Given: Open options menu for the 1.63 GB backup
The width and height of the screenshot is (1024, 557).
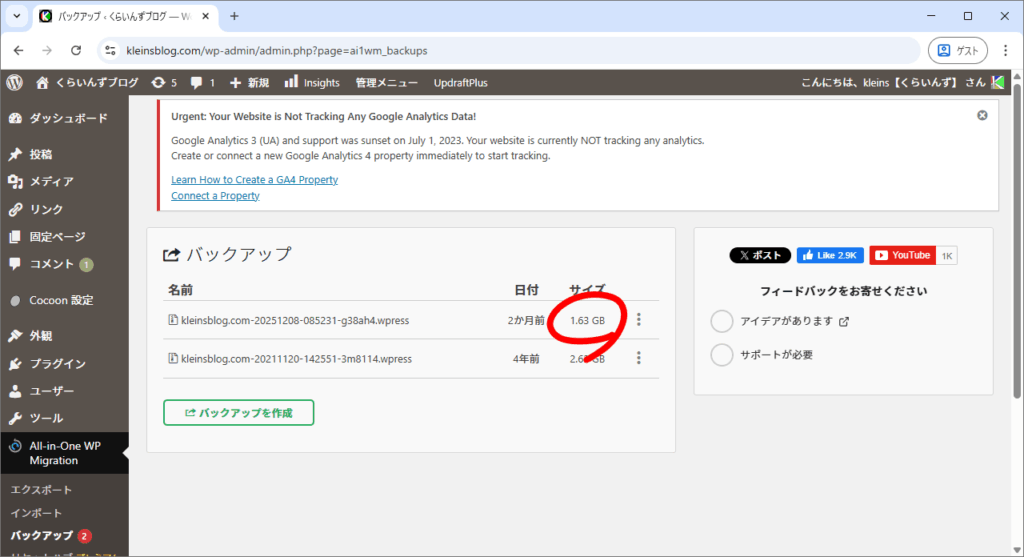Looking at the screenshot, I should pos(639,320).
